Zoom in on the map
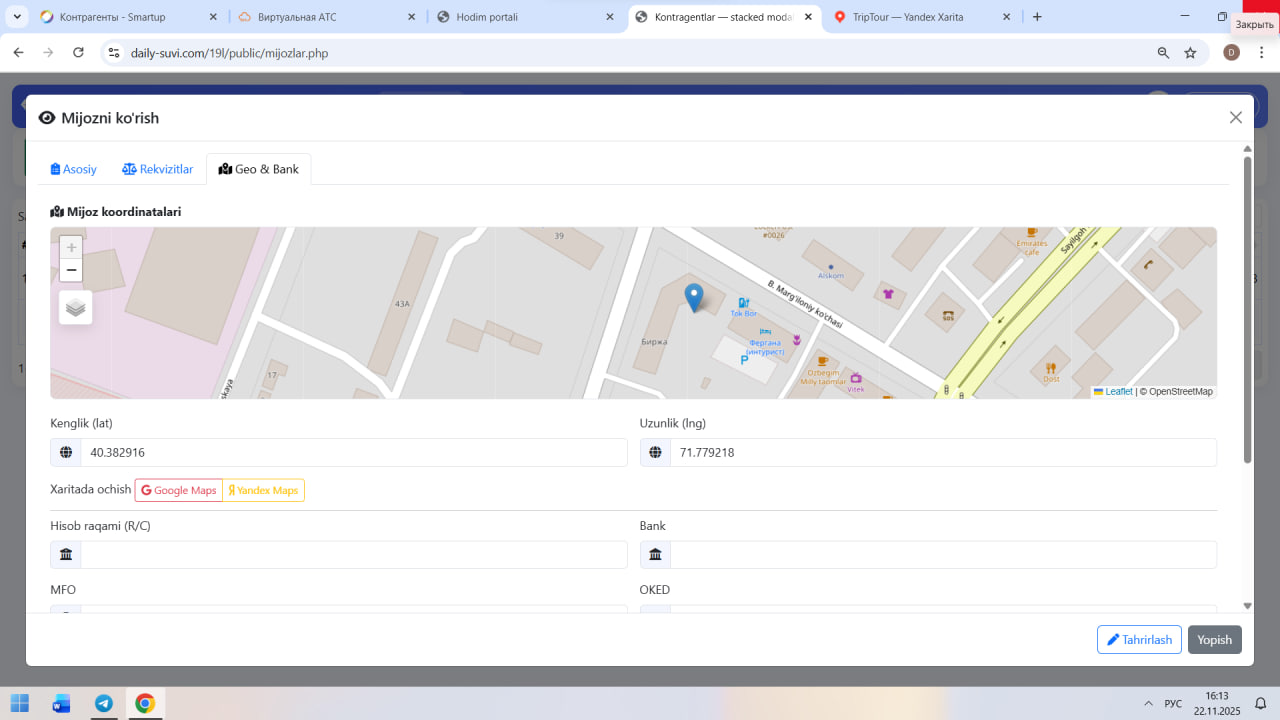This screenshot has height=720, width=1280. (71, 247)
